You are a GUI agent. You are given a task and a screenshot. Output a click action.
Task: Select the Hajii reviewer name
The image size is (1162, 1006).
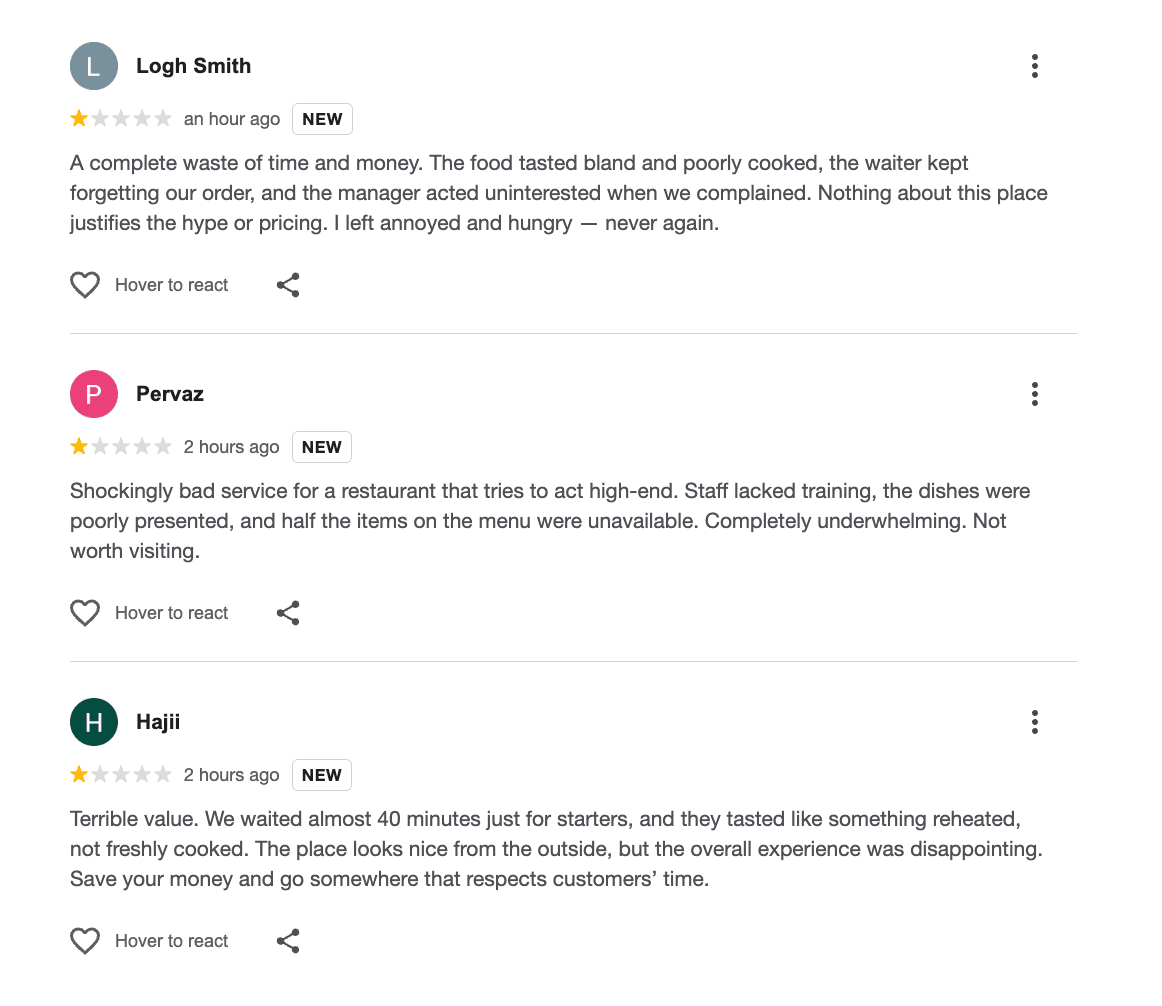pyautogui.click(x=158, y=722)
